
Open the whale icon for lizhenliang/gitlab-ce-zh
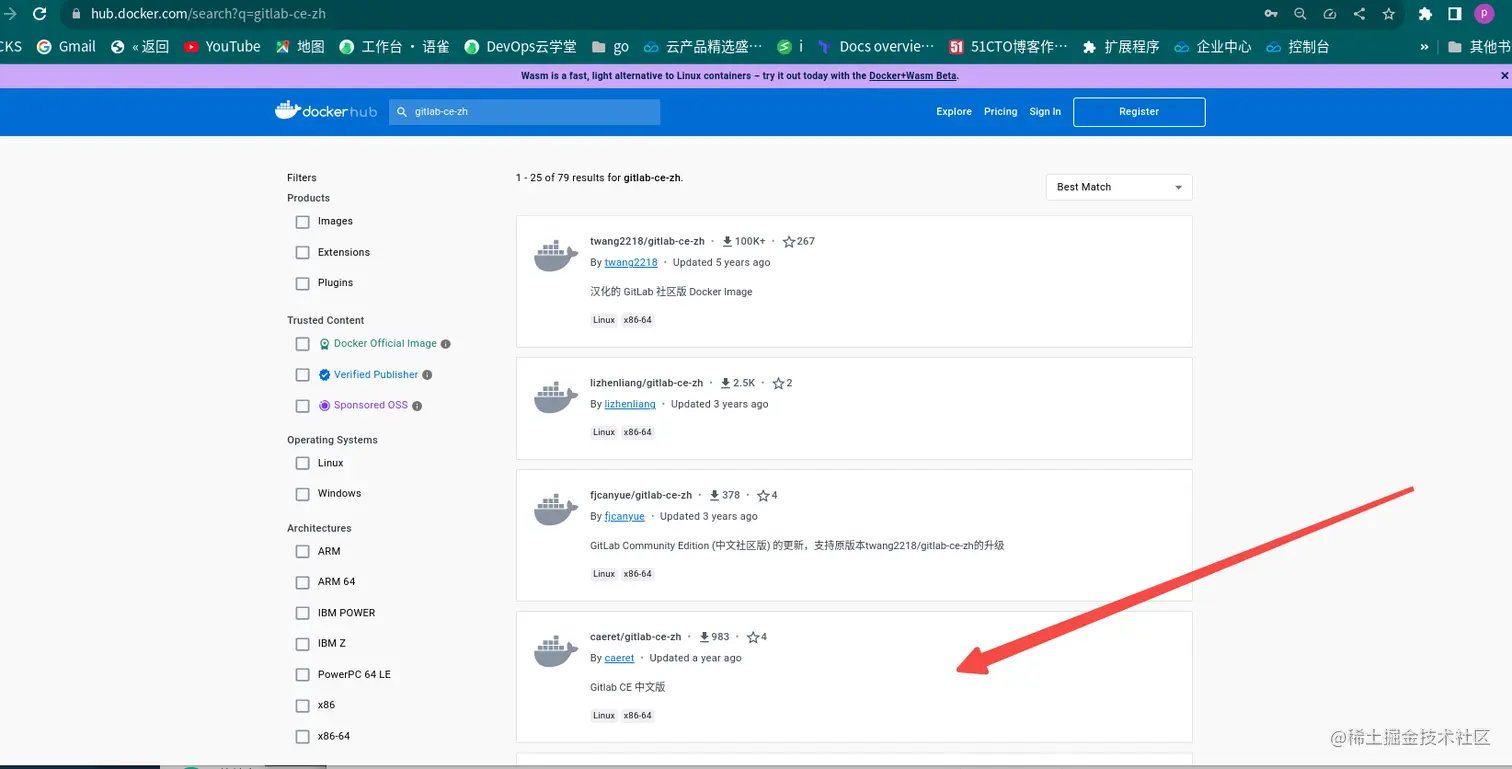[555, 398]
